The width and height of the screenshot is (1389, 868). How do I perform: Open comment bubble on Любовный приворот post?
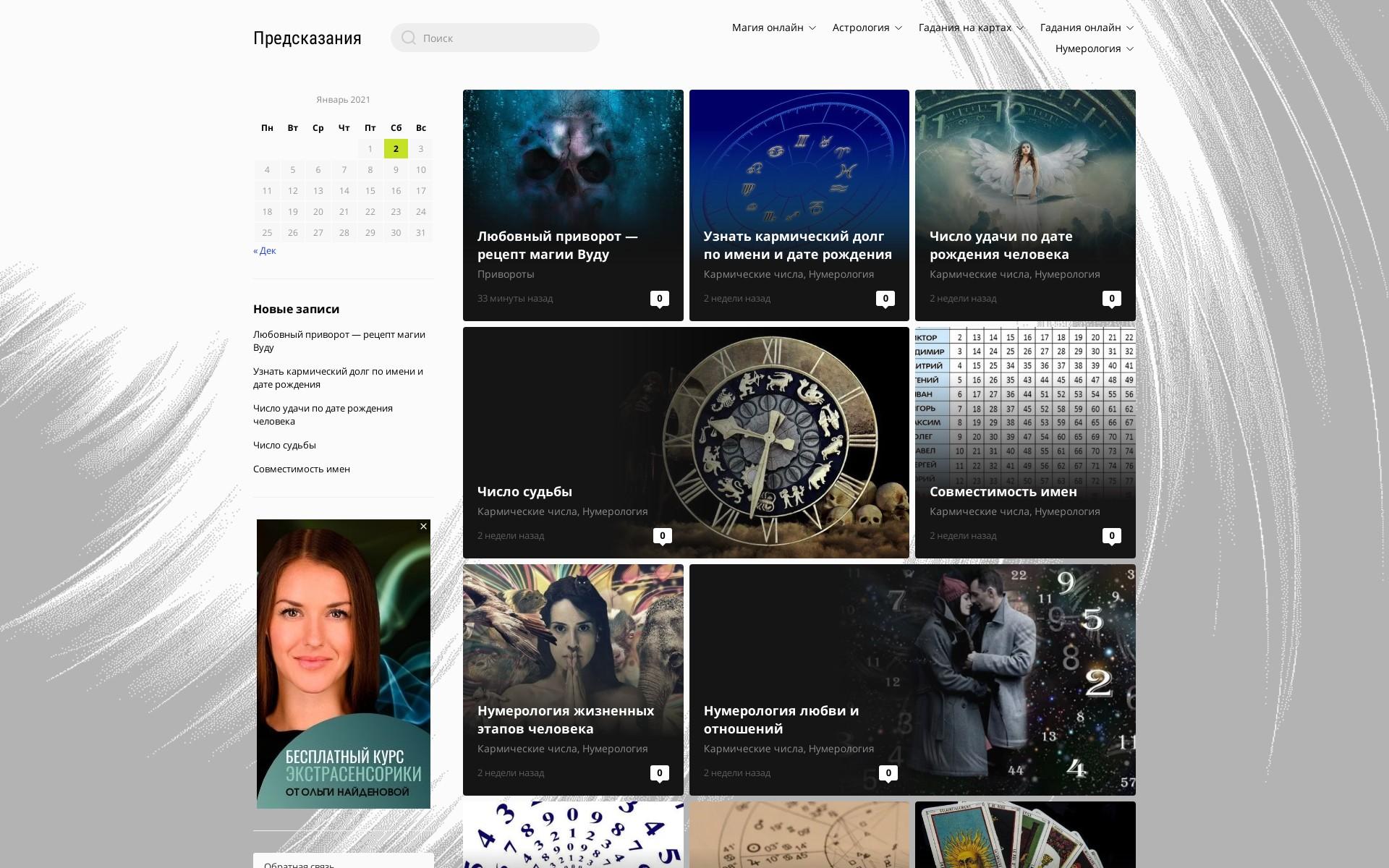click(659, 298)
